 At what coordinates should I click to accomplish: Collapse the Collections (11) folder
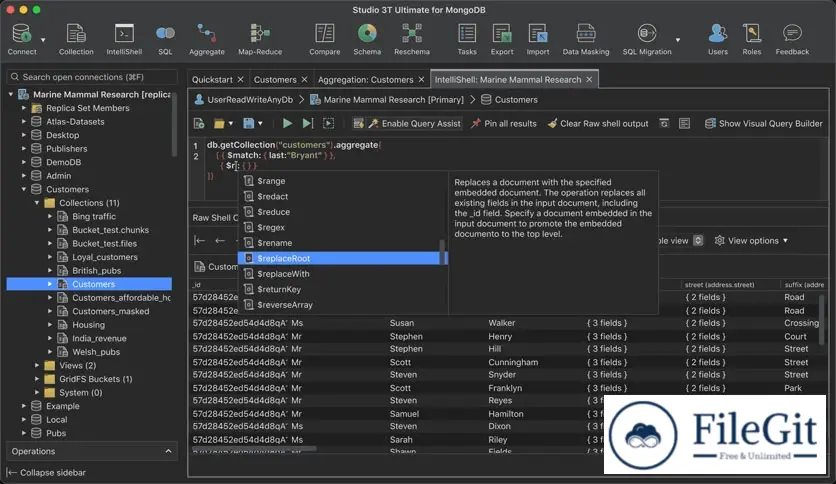click(x=37, y=203)
